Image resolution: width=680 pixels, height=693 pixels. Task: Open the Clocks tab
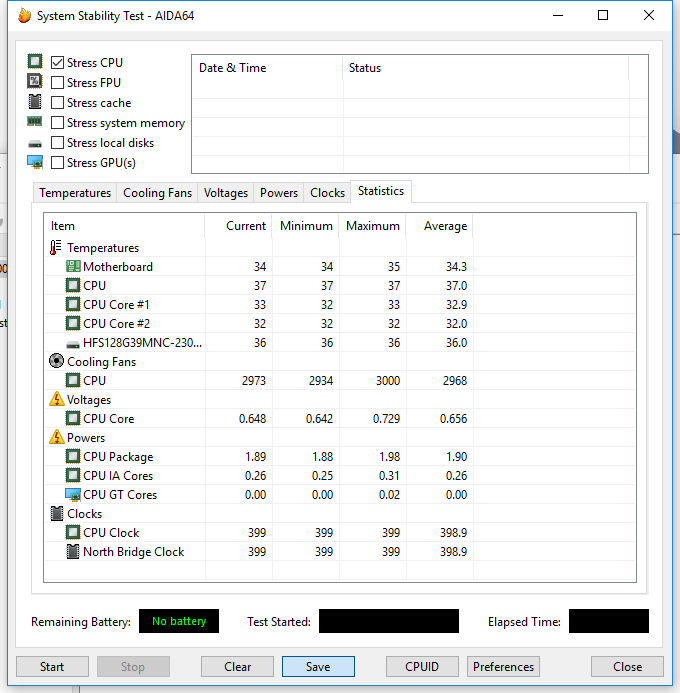327,193
